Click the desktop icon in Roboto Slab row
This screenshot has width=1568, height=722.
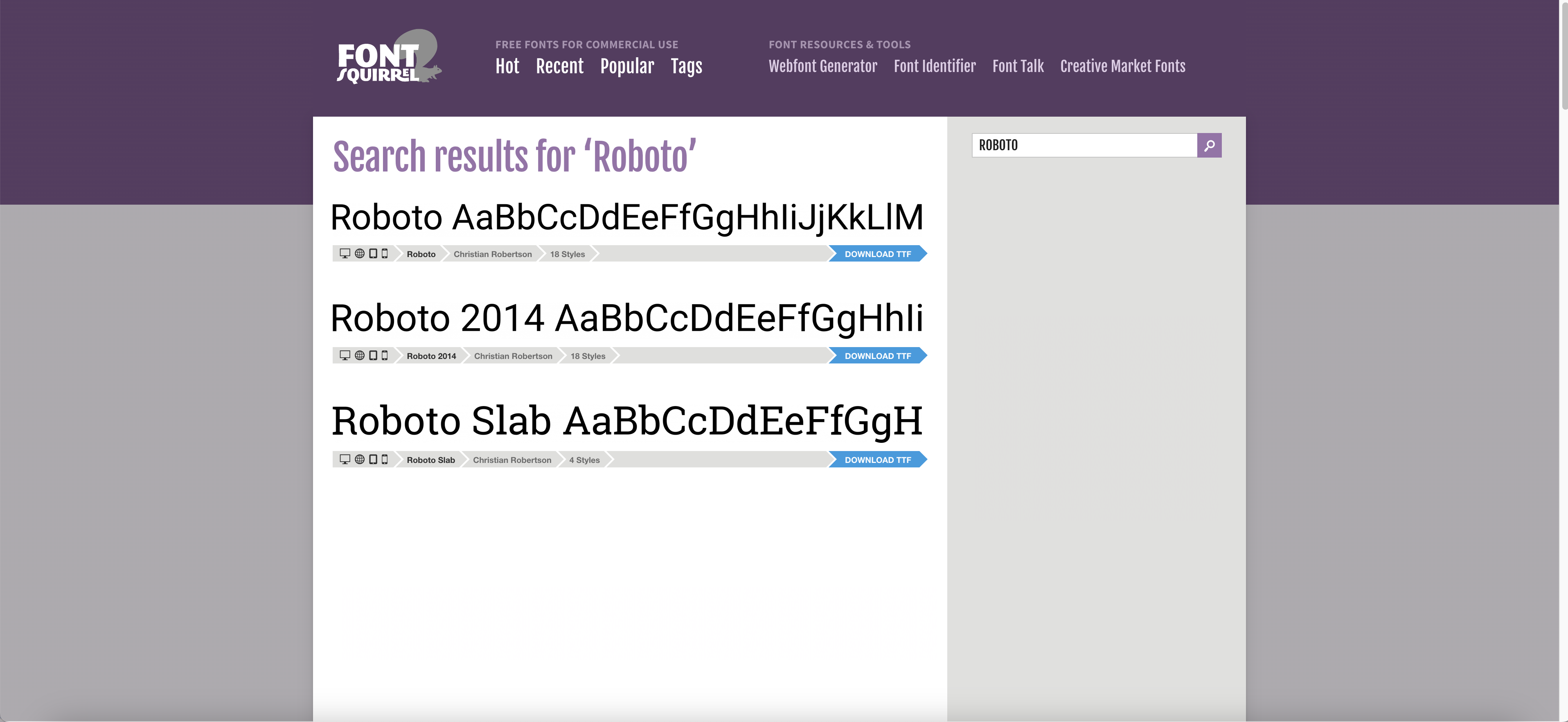click(x=345, y=460)
